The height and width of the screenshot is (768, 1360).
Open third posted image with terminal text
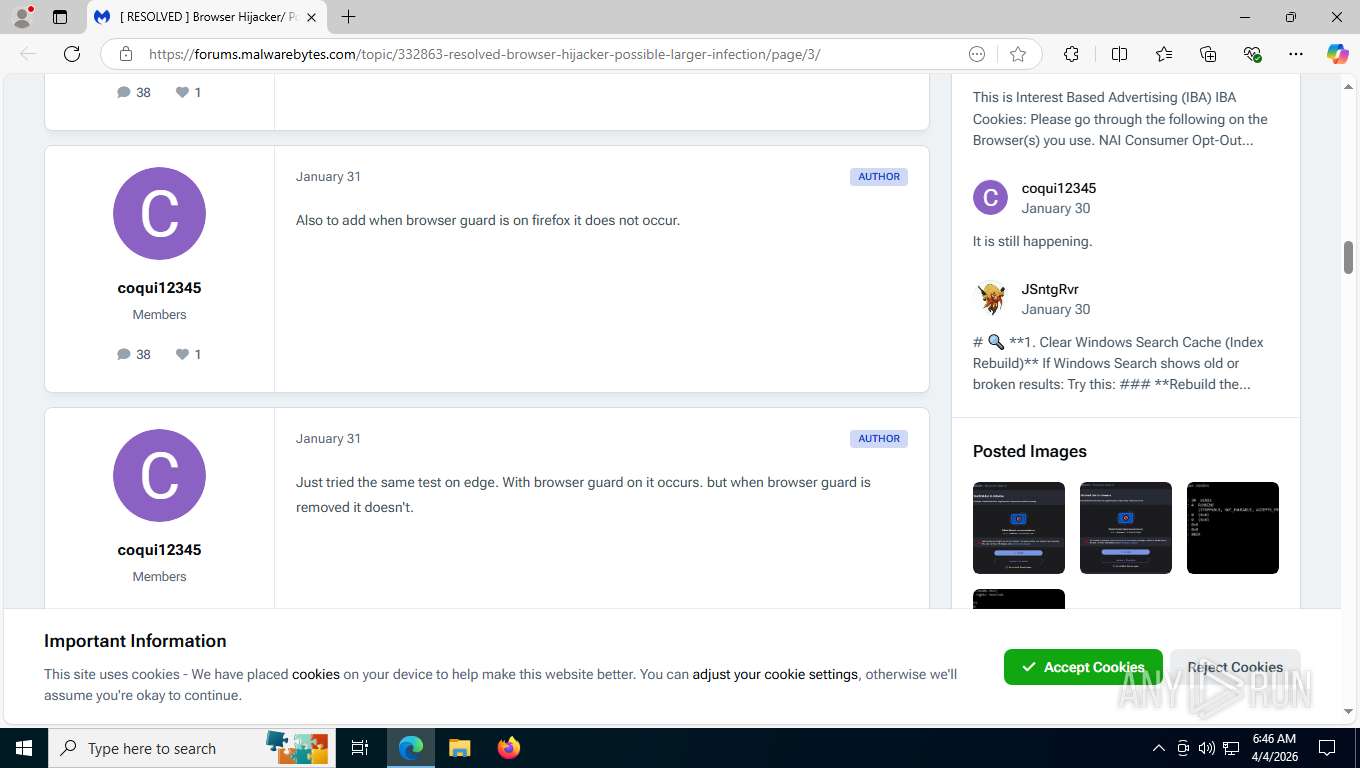1233,528
